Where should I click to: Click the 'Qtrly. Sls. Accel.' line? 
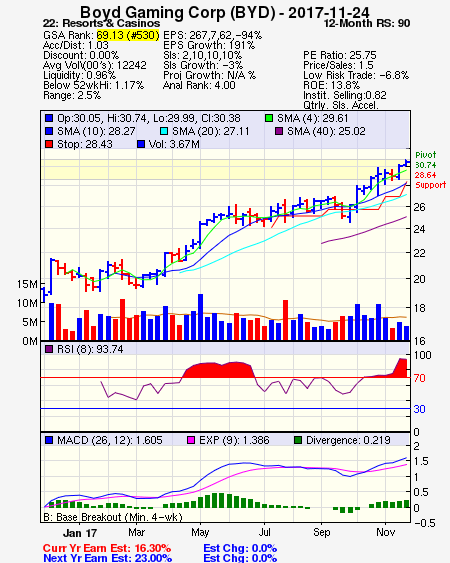tap(341, 105)
